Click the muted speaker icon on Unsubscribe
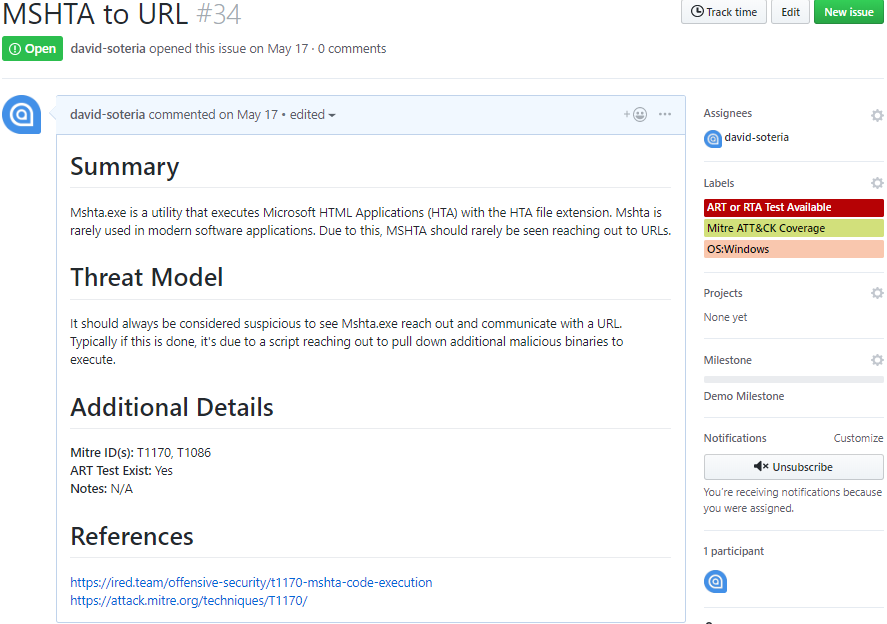The width and height of the screenshot is (887, 624). tap(762, 466)
